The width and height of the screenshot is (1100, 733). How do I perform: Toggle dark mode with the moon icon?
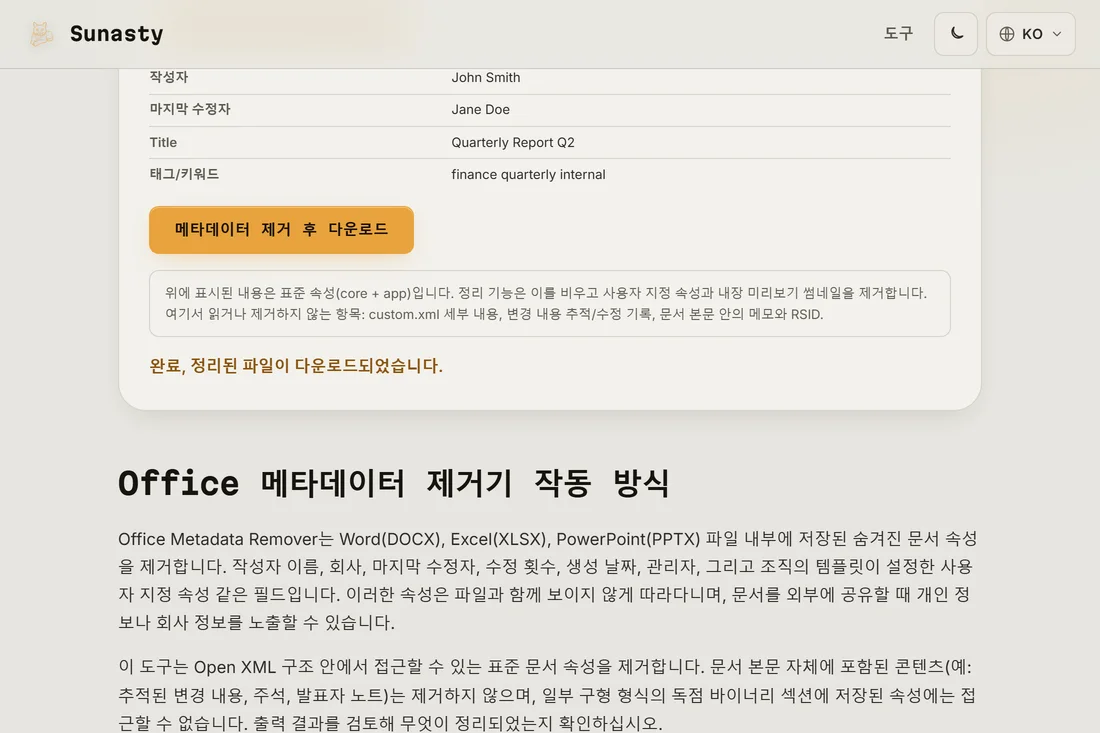point(955,34)
